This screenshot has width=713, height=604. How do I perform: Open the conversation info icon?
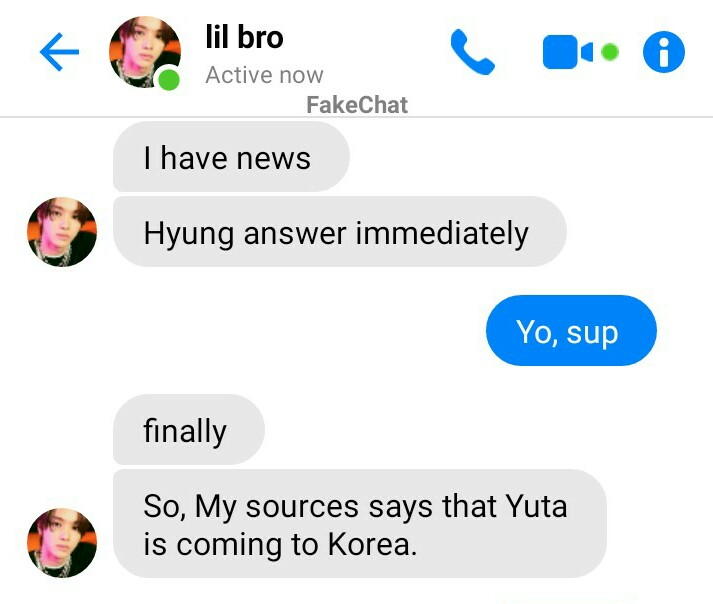pos(663,52)
